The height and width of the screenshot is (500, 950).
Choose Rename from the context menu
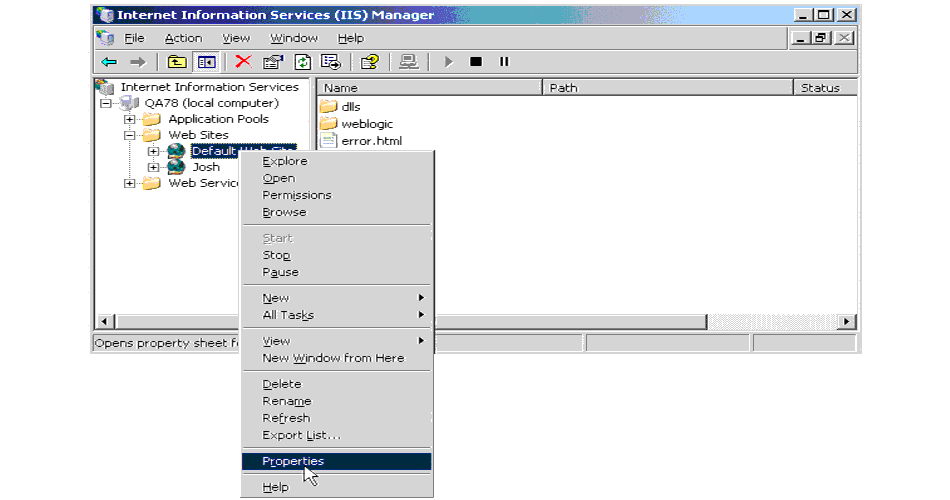(x=336, y=401)
